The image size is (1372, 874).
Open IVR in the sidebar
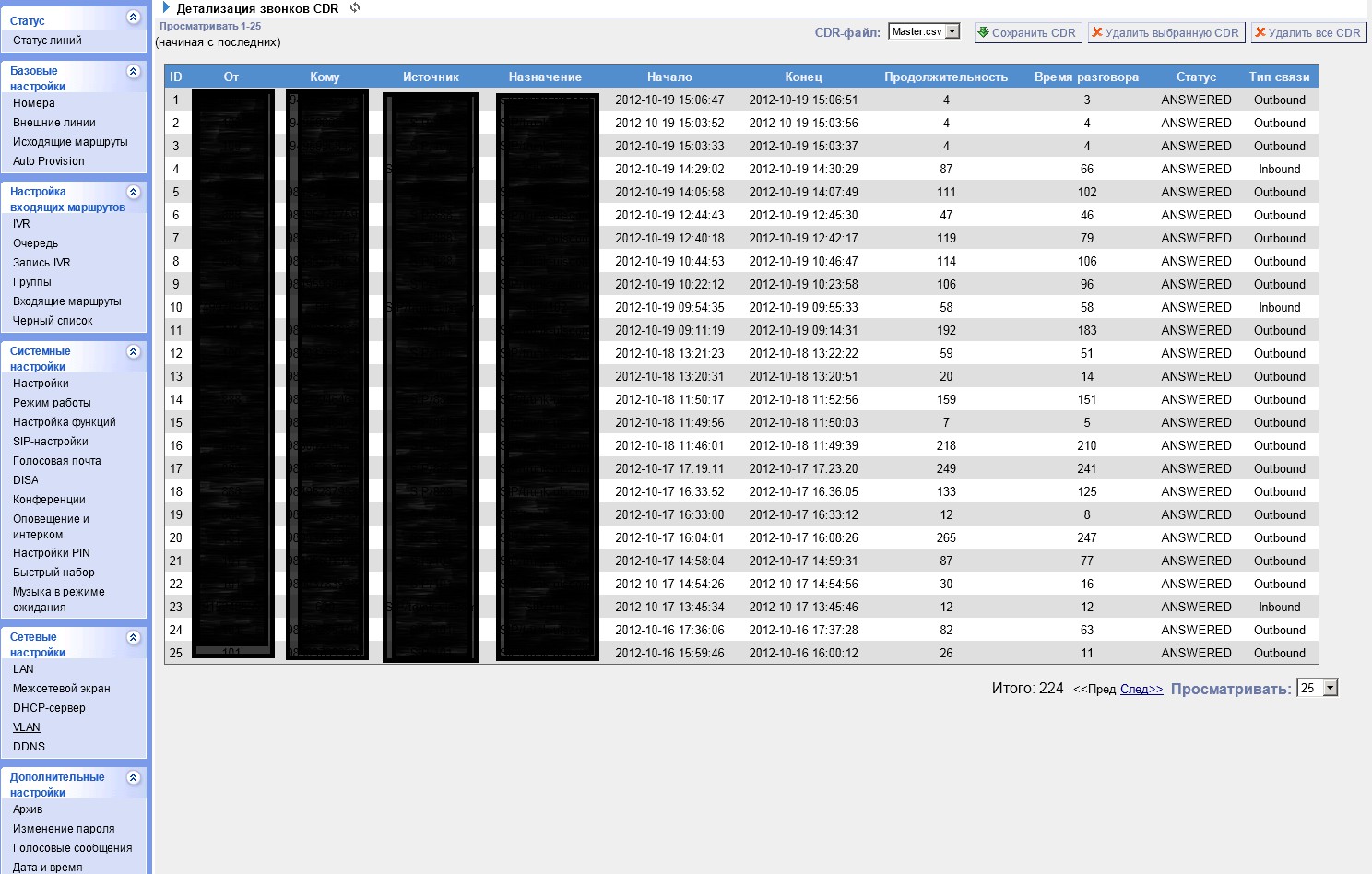tap(21, 224)
